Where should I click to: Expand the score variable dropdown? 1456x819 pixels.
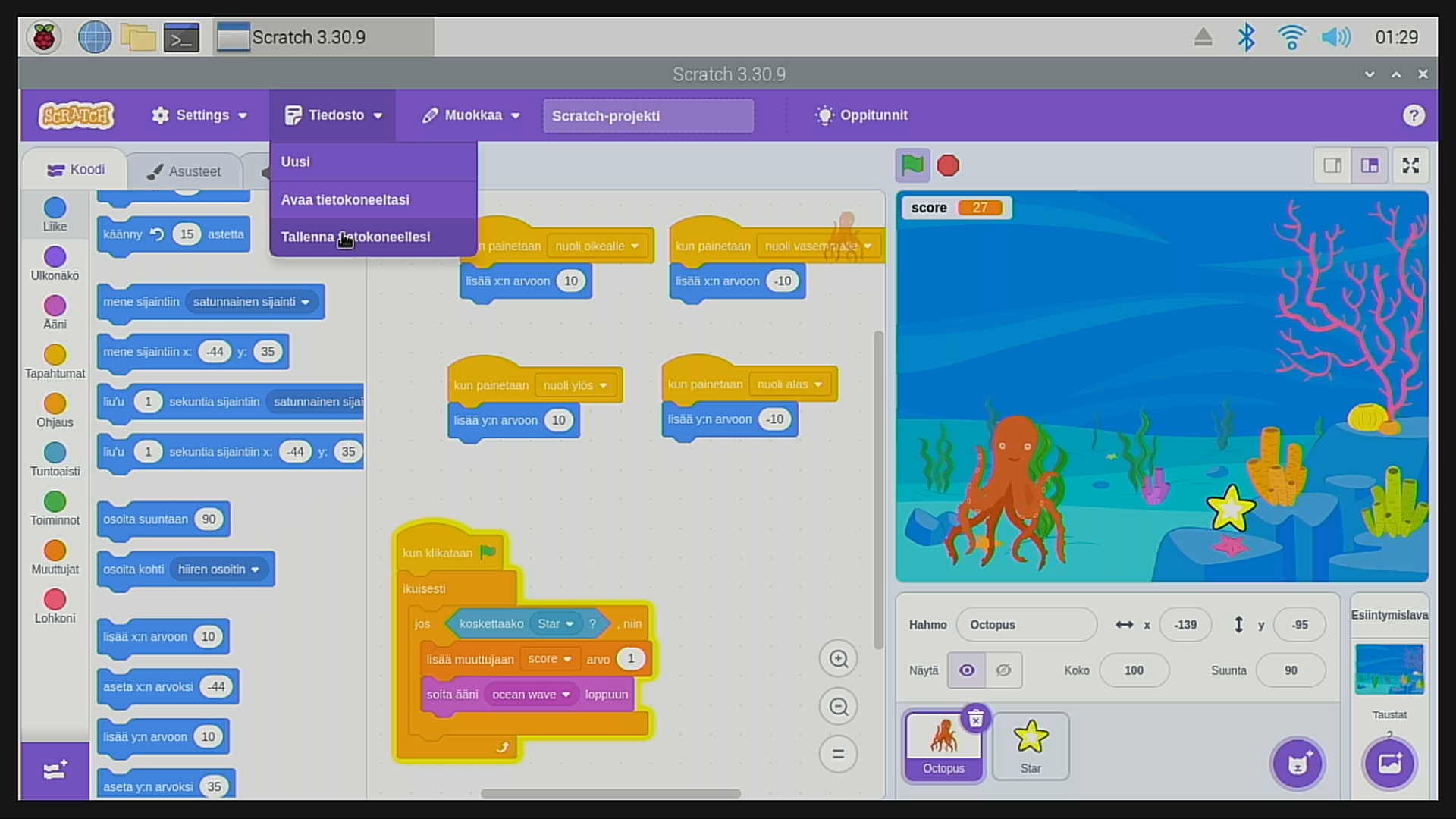550,659
